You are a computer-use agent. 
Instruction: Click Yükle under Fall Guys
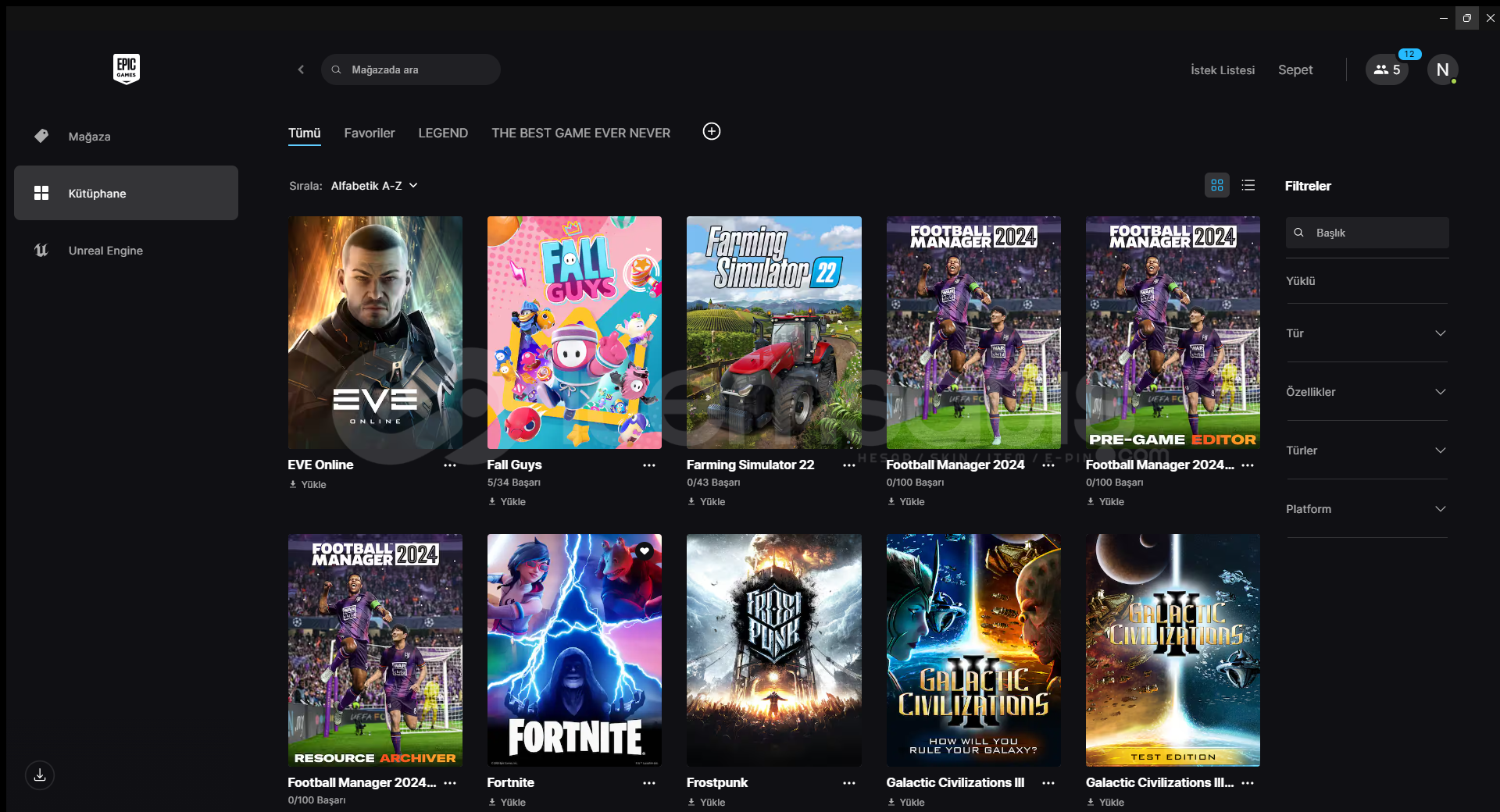click(x=507, y=502)
